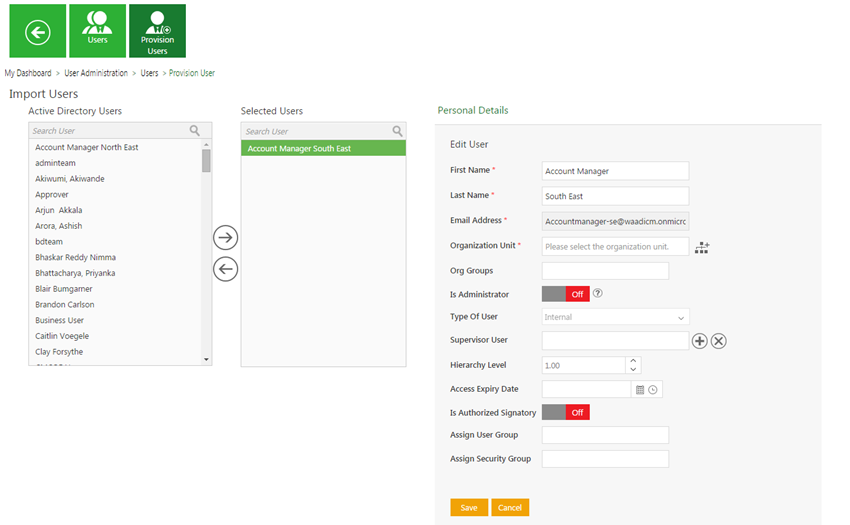Go to User Administration breadcrumb

(x=96, y=73)
